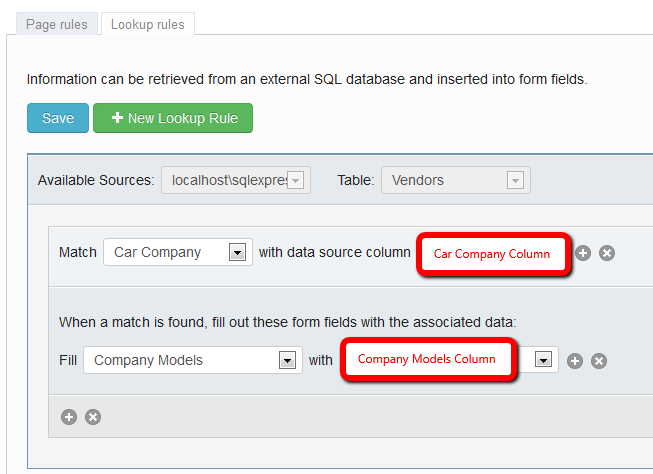Create a New Lookup Rule
653x474 pixels.
click(x=173, y=118)
